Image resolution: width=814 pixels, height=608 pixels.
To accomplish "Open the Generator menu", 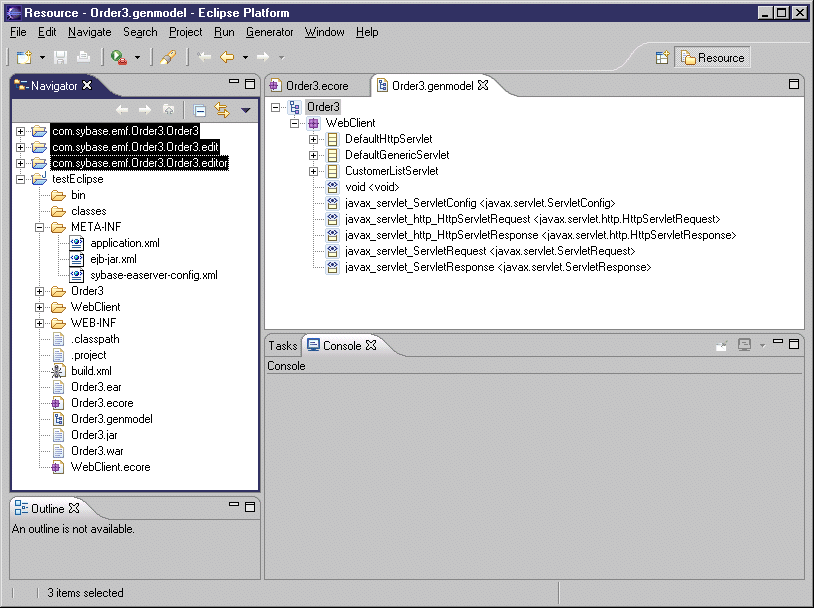I will click(270, 32).
